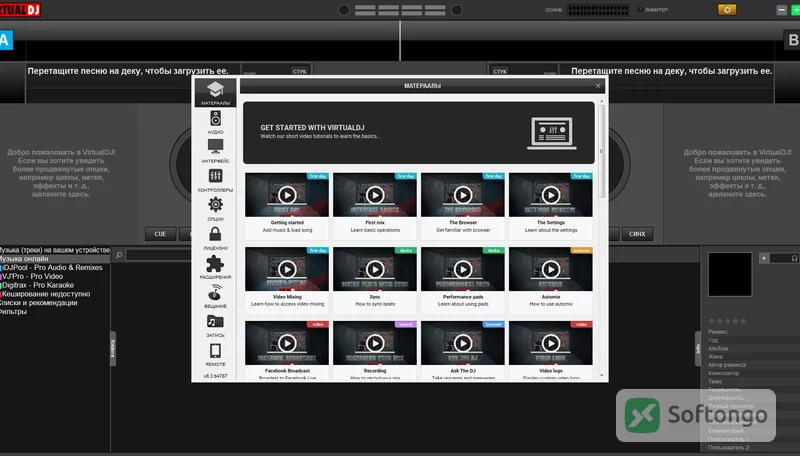Open the Опции gear section
This screenshot has width=800, height=456.
[215, 209]
